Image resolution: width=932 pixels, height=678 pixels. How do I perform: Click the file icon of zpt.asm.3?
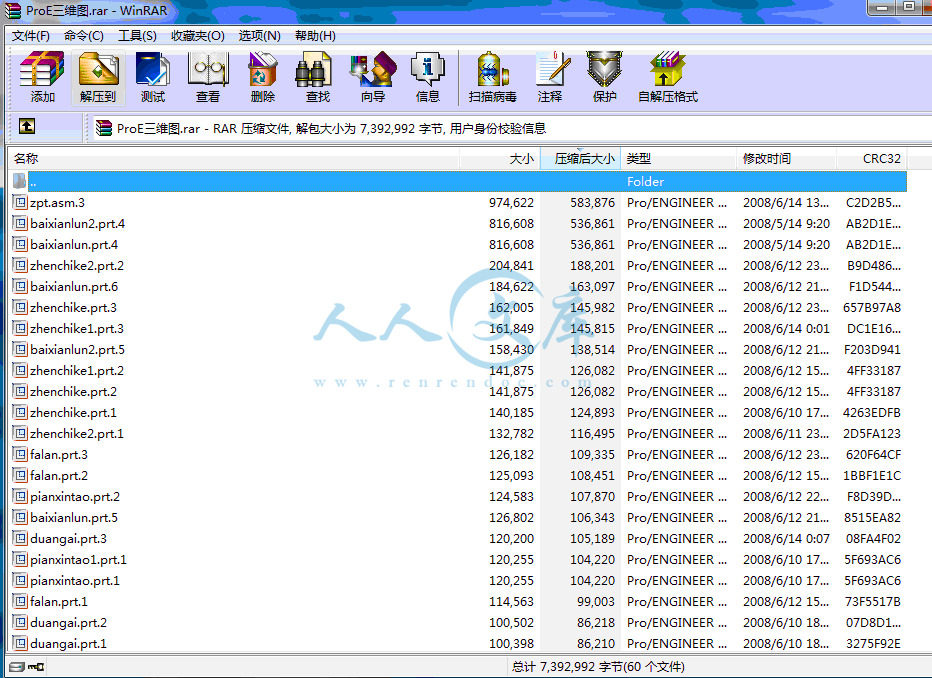click(x=20, y=203)
